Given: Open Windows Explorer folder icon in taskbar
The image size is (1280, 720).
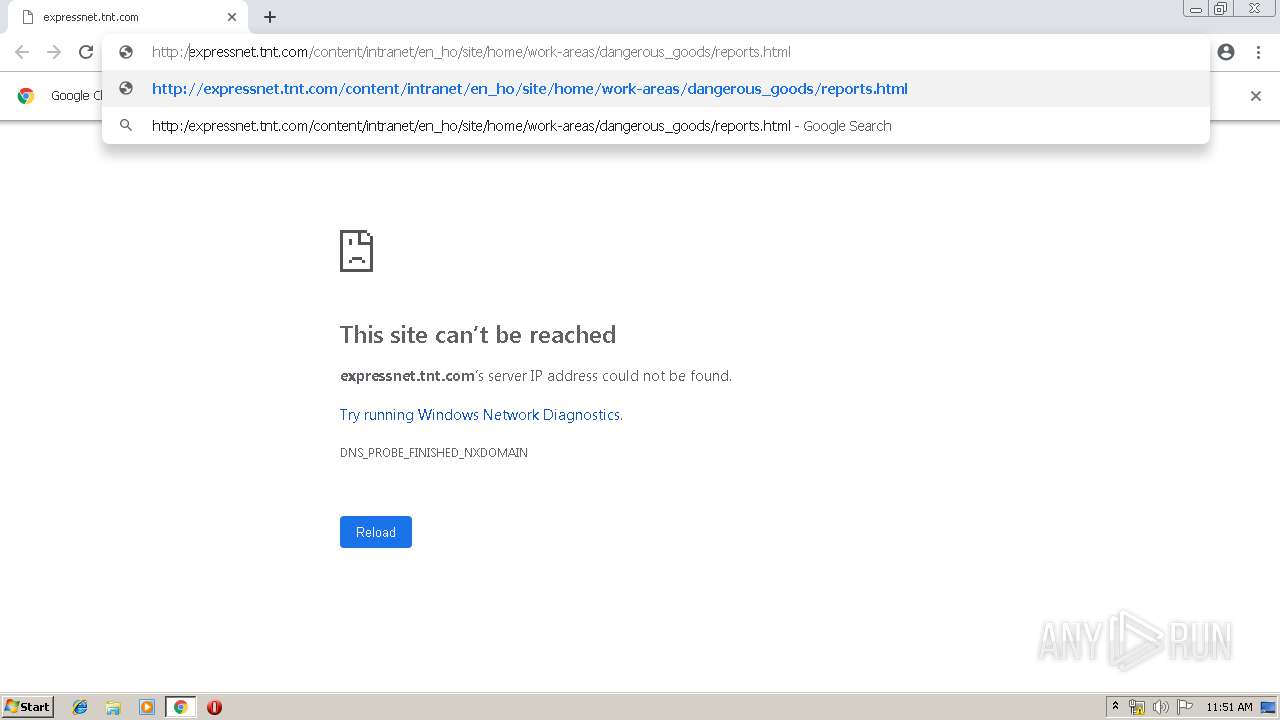Looking at the screenshot, I should click(x=113, y=707).
